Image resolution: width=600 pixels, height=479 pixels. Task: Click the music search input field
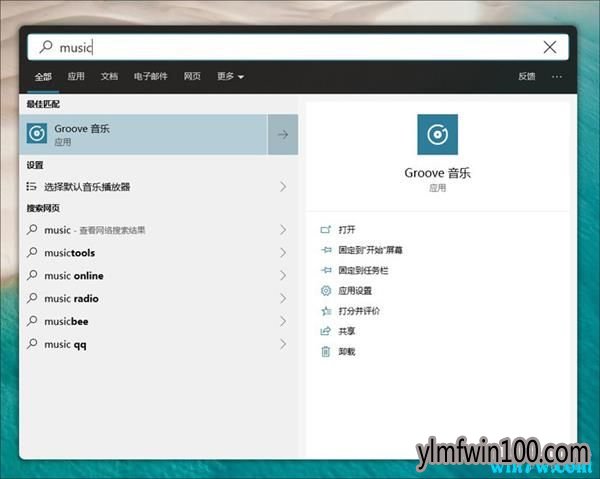(x=298, y=47)
